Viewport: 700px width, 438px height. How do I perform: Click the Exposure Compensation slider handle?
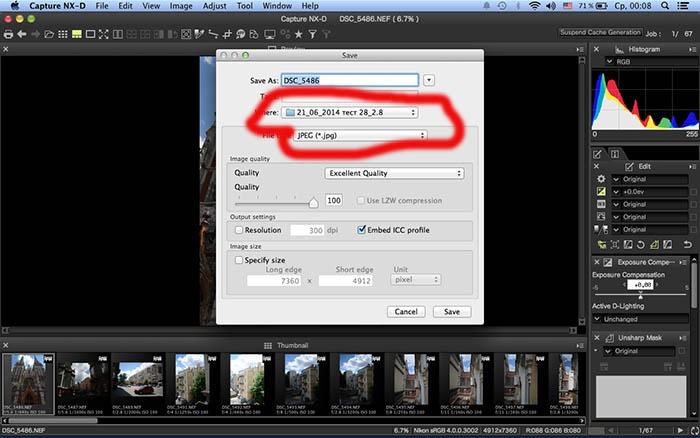(x=640, y=296)
